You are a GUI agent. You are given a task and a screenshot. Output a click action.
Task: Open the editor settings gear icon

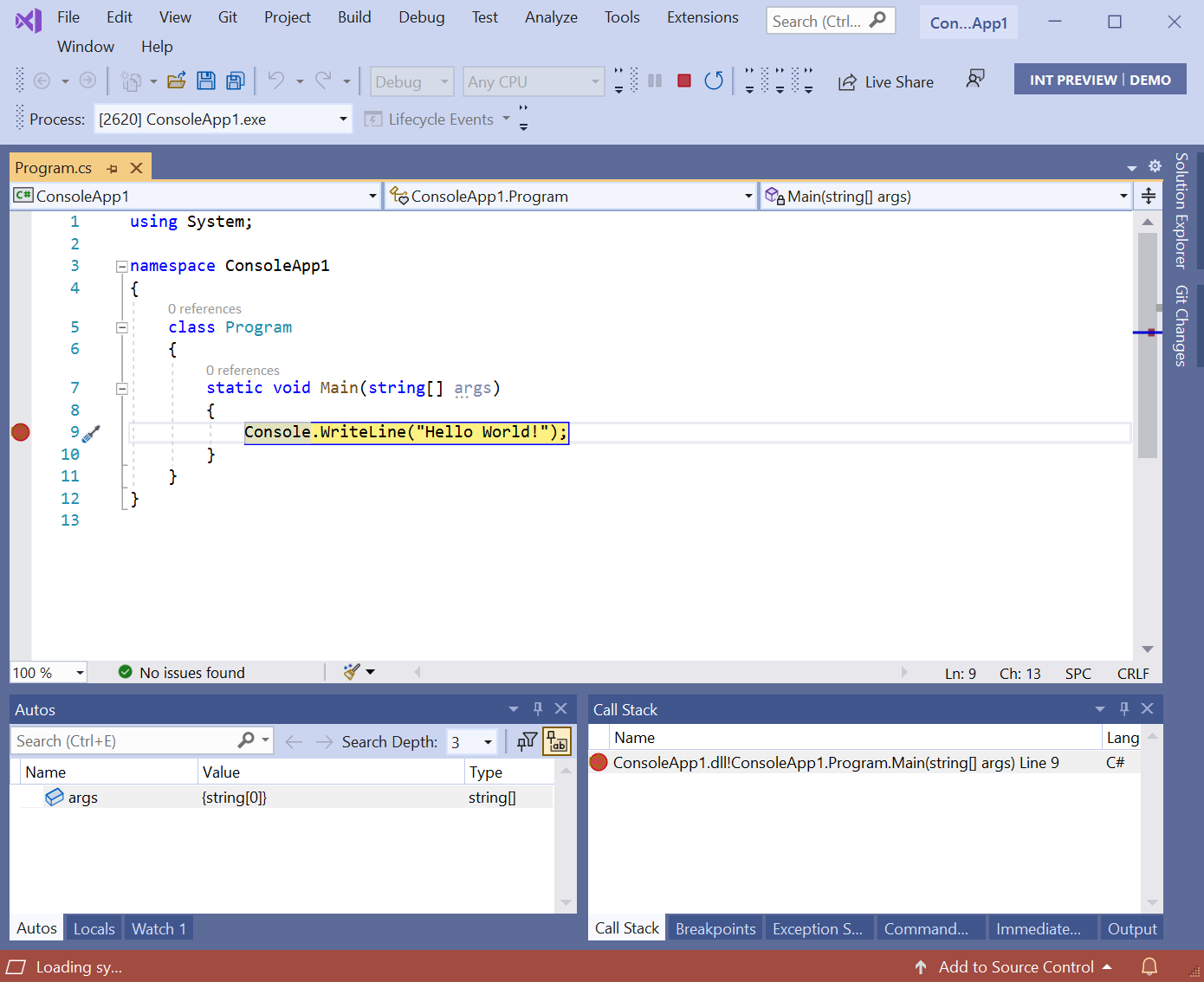pyautogui.click(x=1155, y=166)
